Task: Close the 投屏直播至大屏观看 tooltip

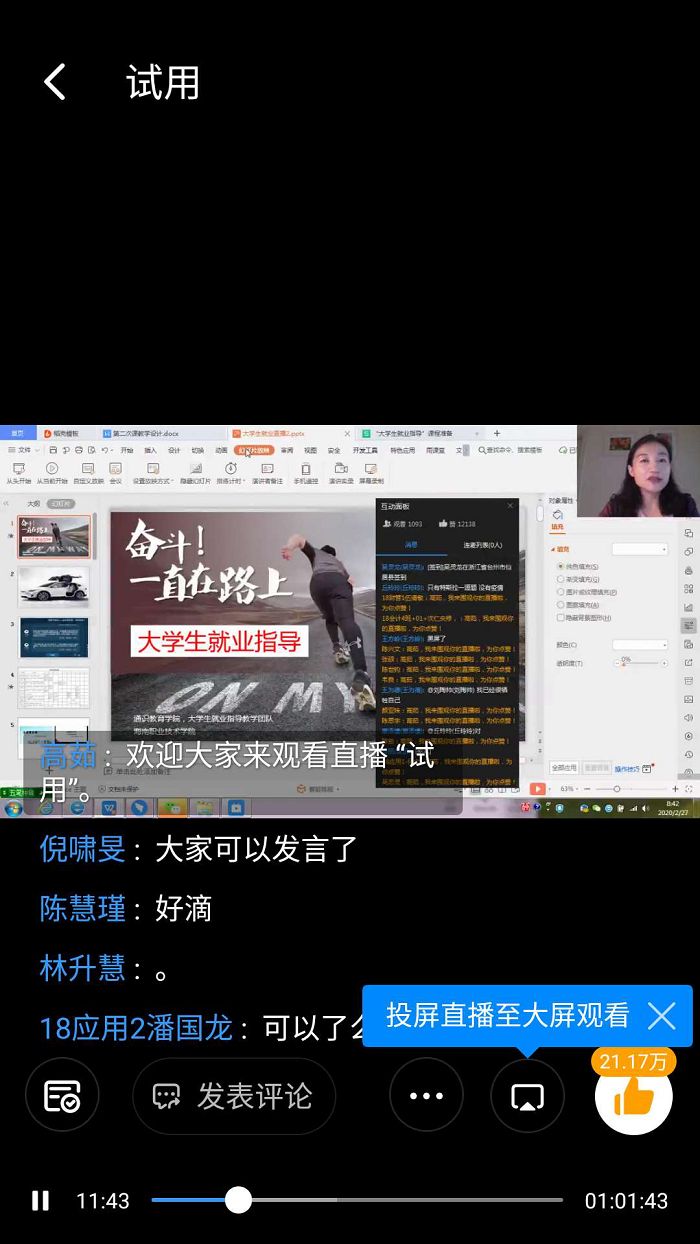Action: pyautogui.click(x=661, y=1016)
